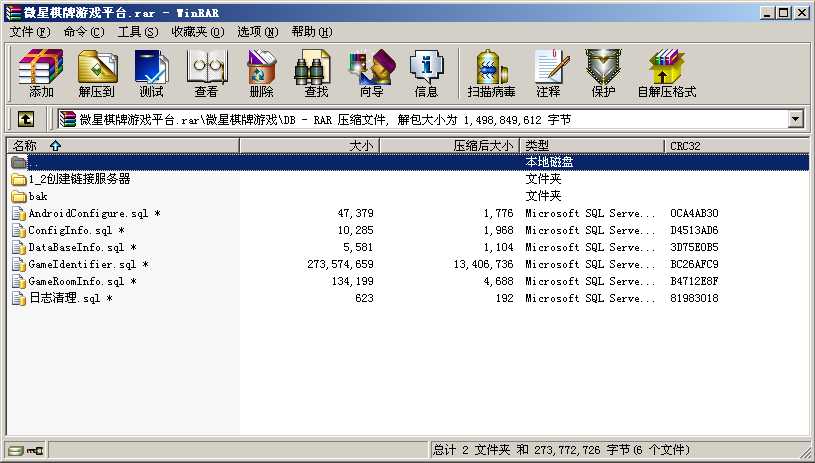This screenshot has height=463, width=815.
Task: Sort by CRC32 column header
Action: 737,145
